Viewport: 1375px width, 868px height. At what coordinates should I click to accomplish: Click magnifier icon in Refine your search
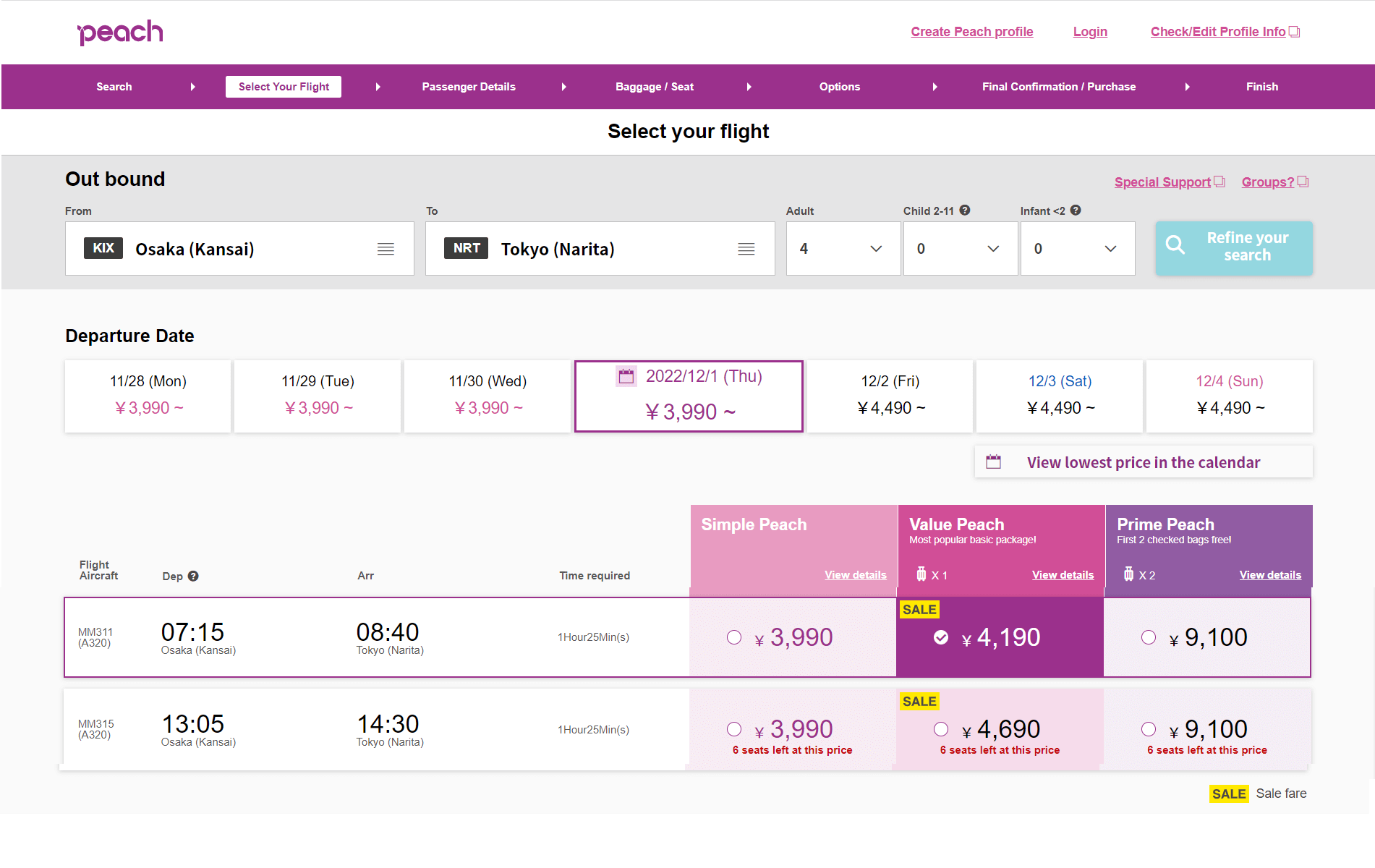pos(1175,245)
